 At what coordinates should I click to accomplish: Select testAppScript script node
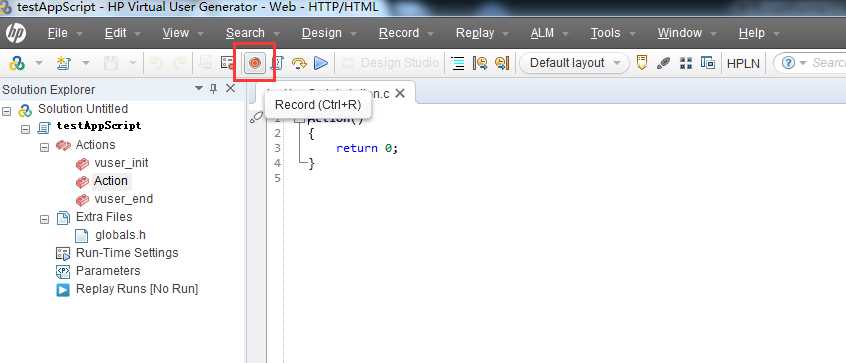click(x=99, y=126)
